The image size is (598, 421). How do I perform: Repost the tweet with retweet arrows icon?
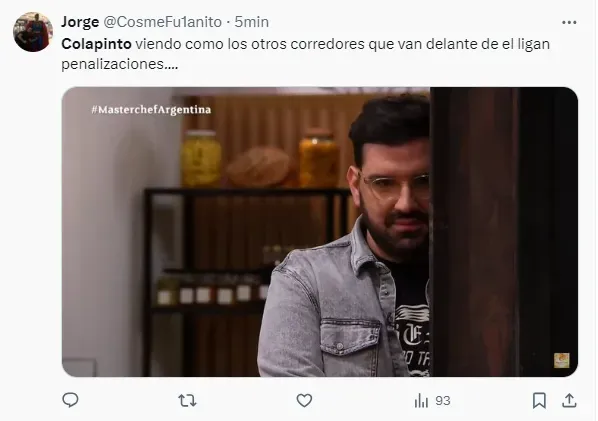click(187, 400)
